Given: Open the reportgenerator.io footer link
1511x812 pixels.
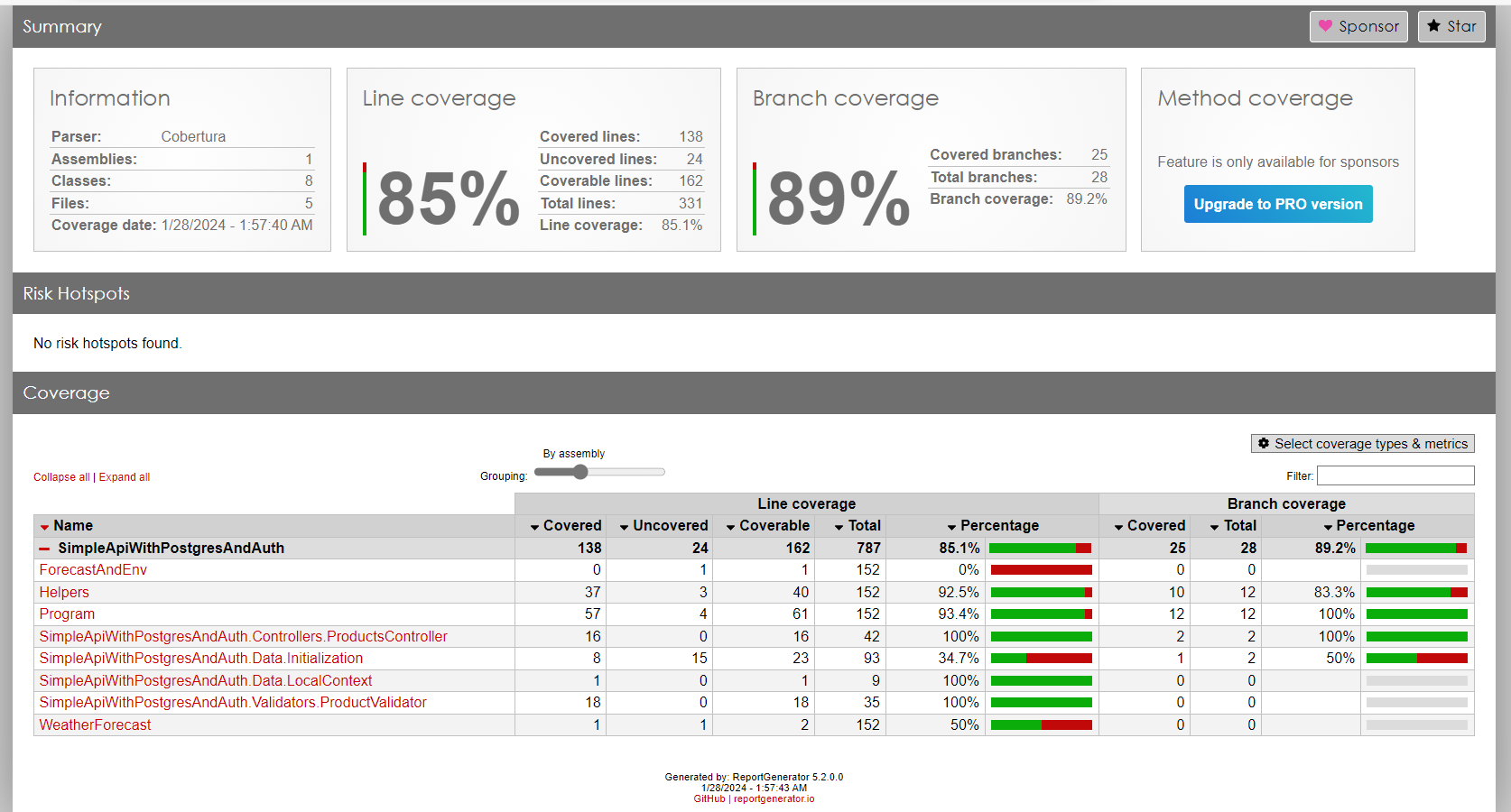Looking at the screenshot, I should (774, 798).
